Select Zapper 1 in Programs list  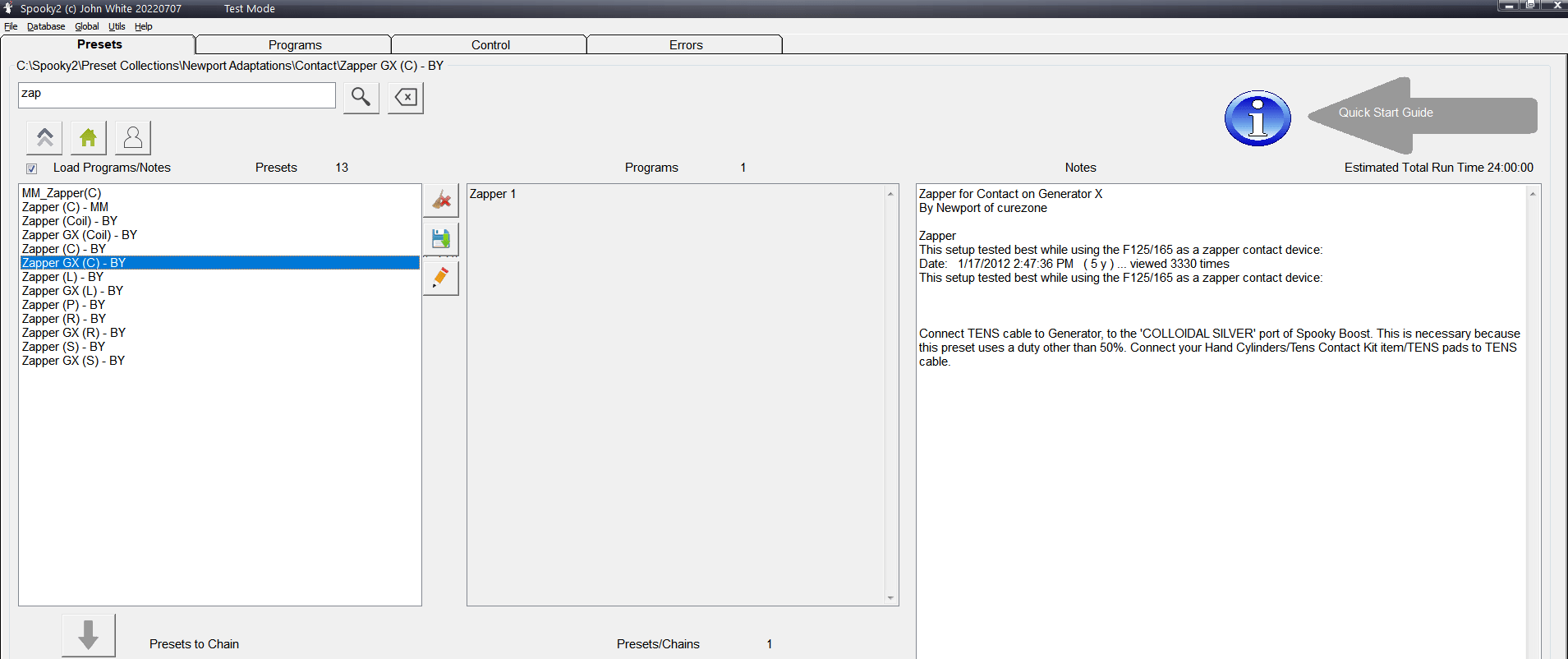[493, 194]
